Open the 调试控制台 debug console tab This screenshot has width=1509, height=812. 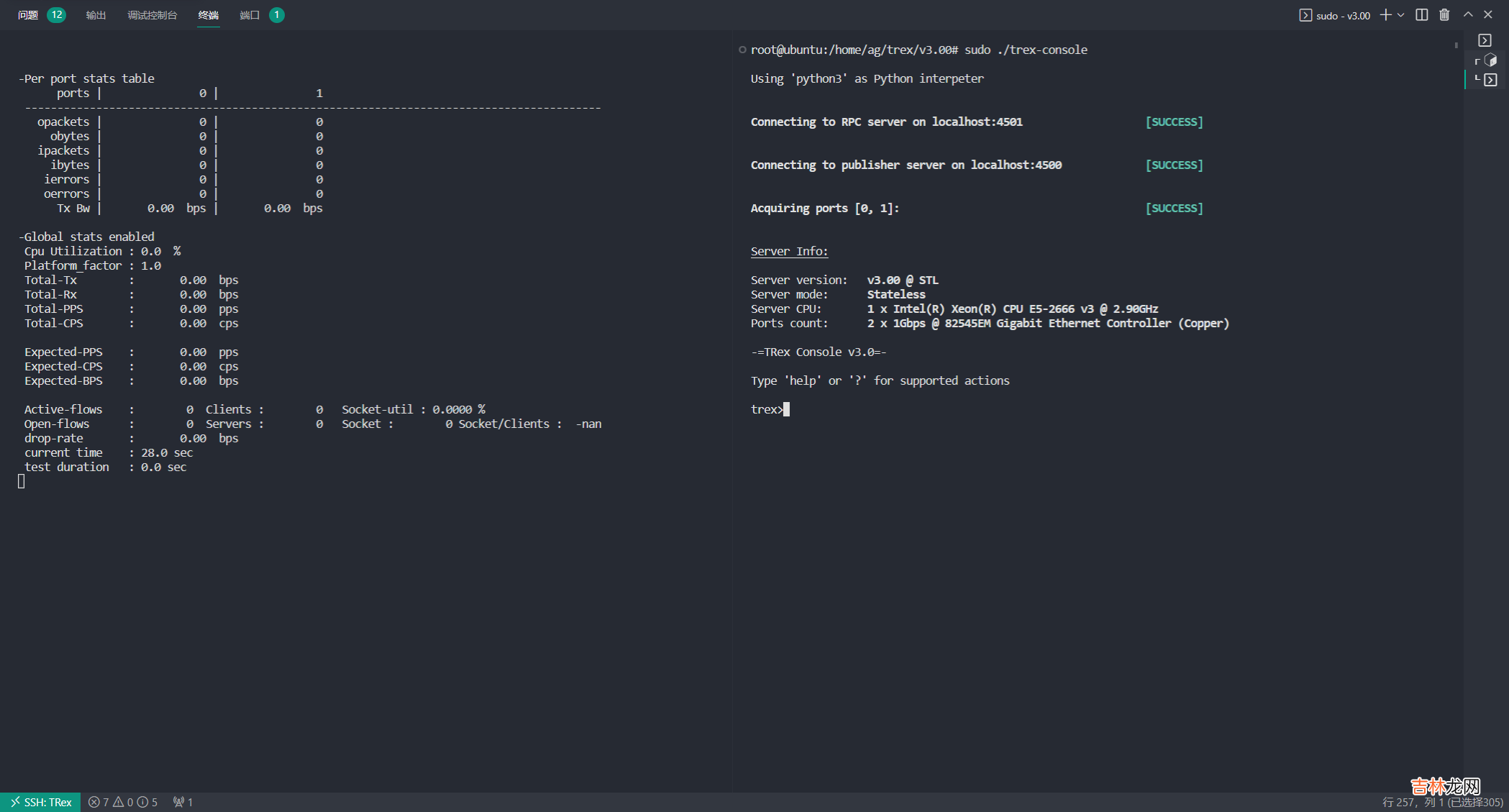[x=152, y=15]
